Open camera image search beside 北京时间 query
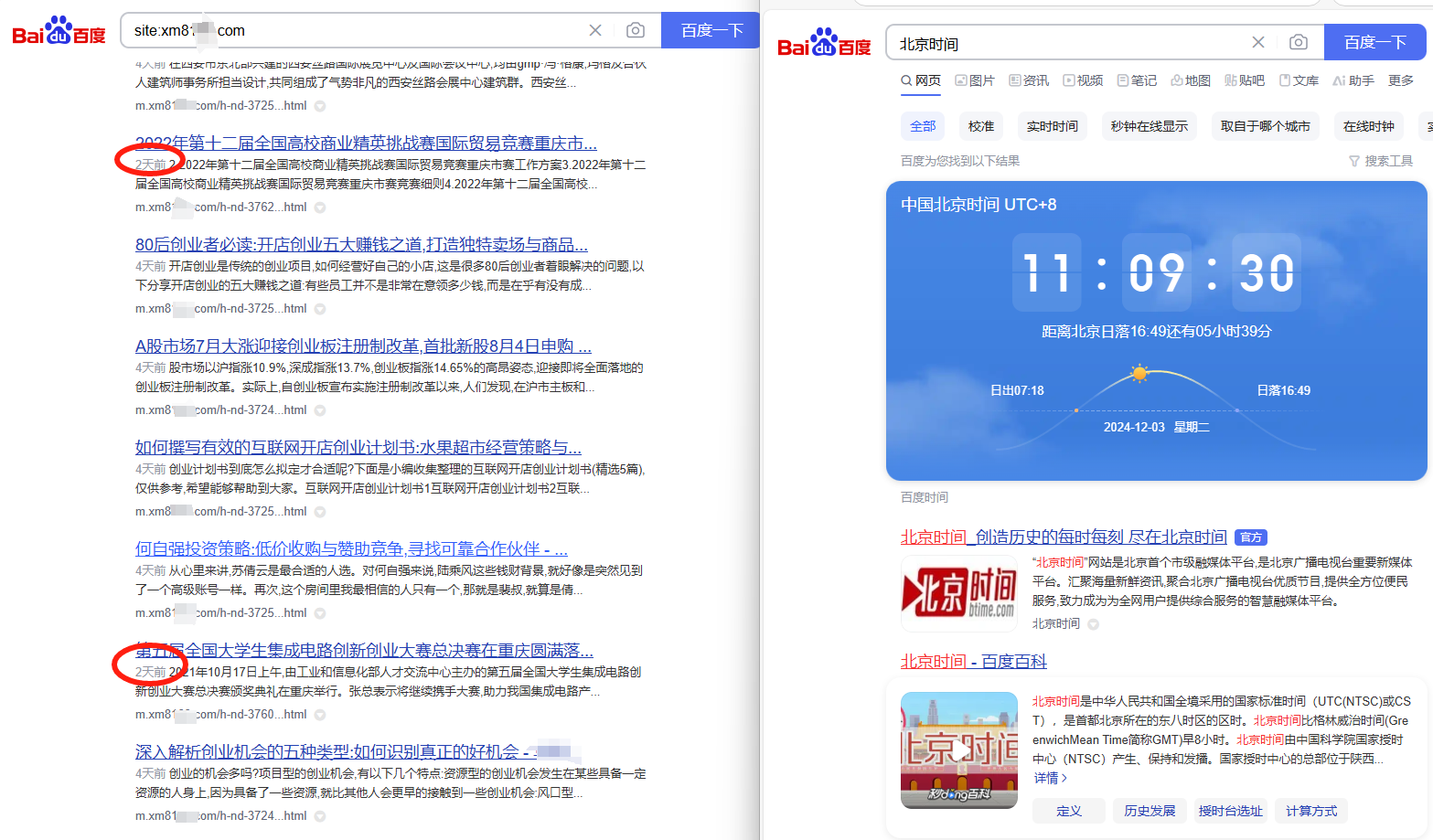The width and height of the screenshot is (1433, 840). click(1299, 42)
